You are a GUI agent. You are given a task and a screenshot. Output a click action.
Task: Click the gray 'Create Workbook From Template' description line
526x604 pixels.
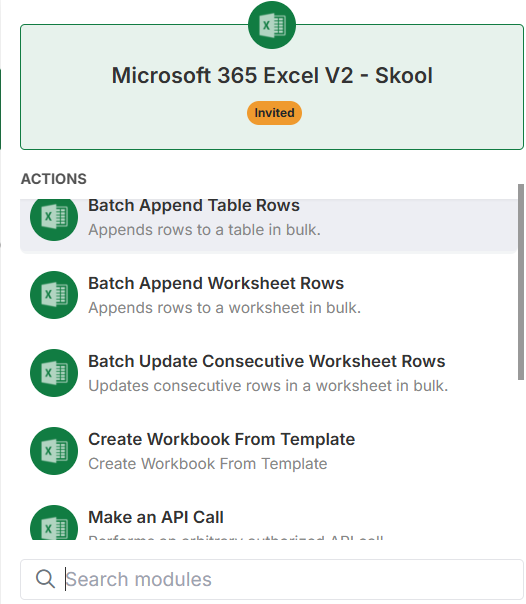[x=208, y=464]
